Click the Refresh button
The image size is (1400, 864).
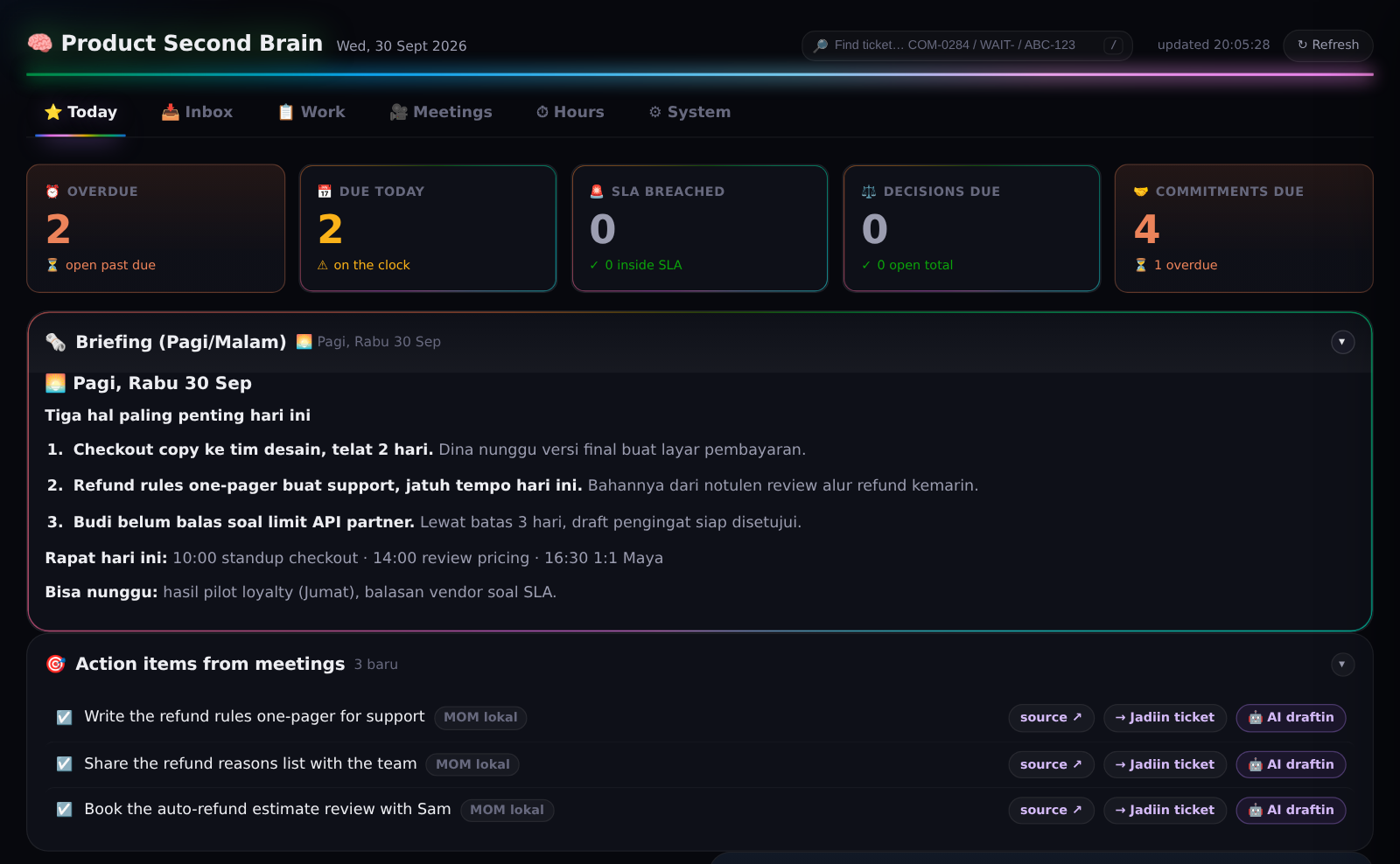tap(1328, 45)
